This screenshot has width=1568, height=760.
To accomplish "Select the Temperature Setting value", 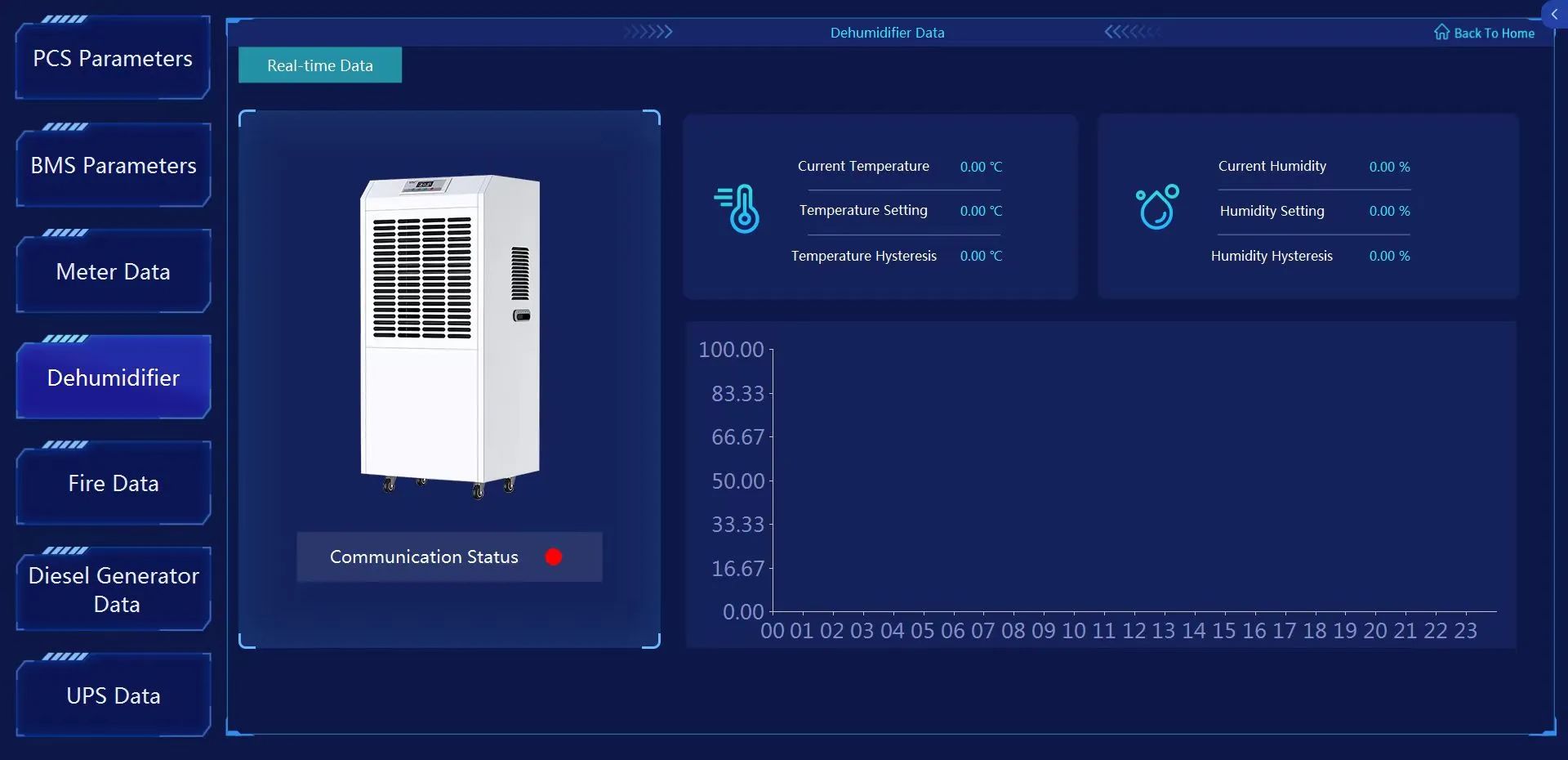I will [x=981, y=211].
